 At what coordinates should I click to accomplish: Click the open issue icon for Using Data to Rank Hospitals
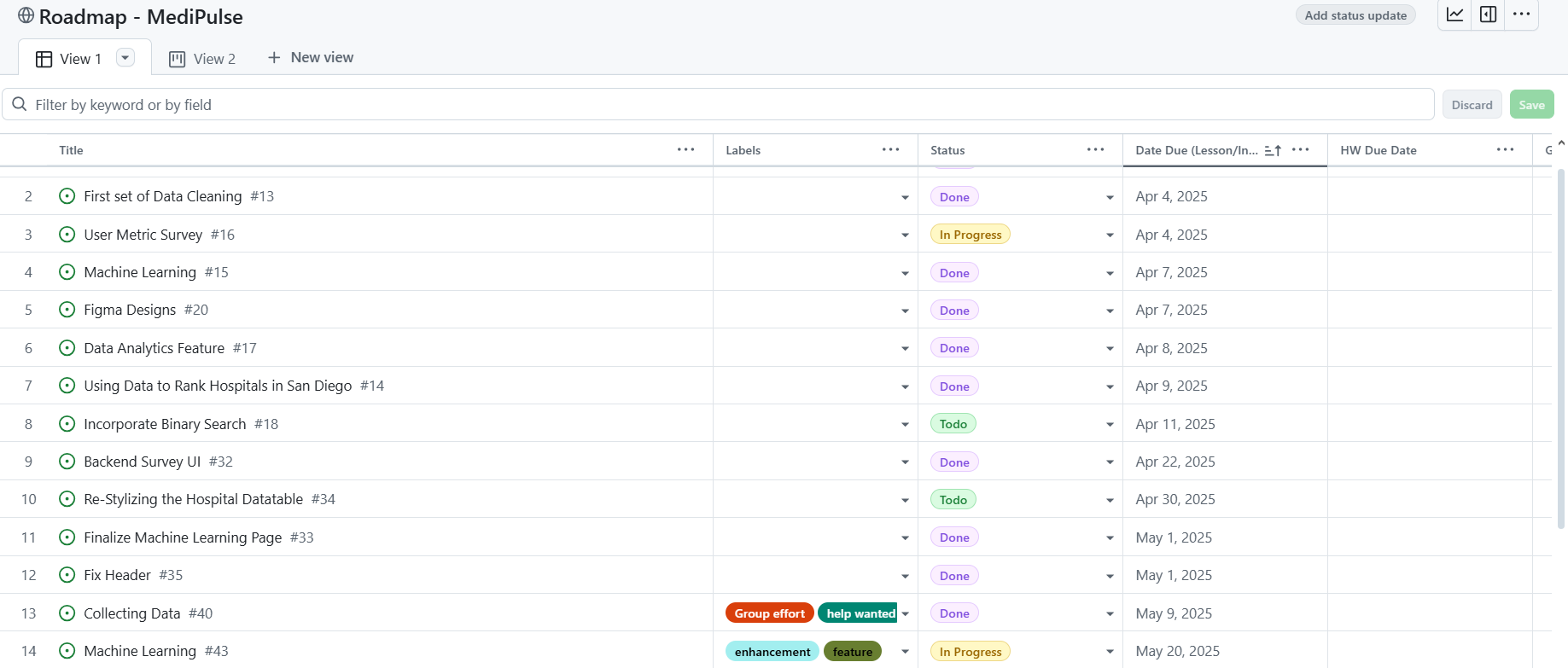click(x=67, y=386)
